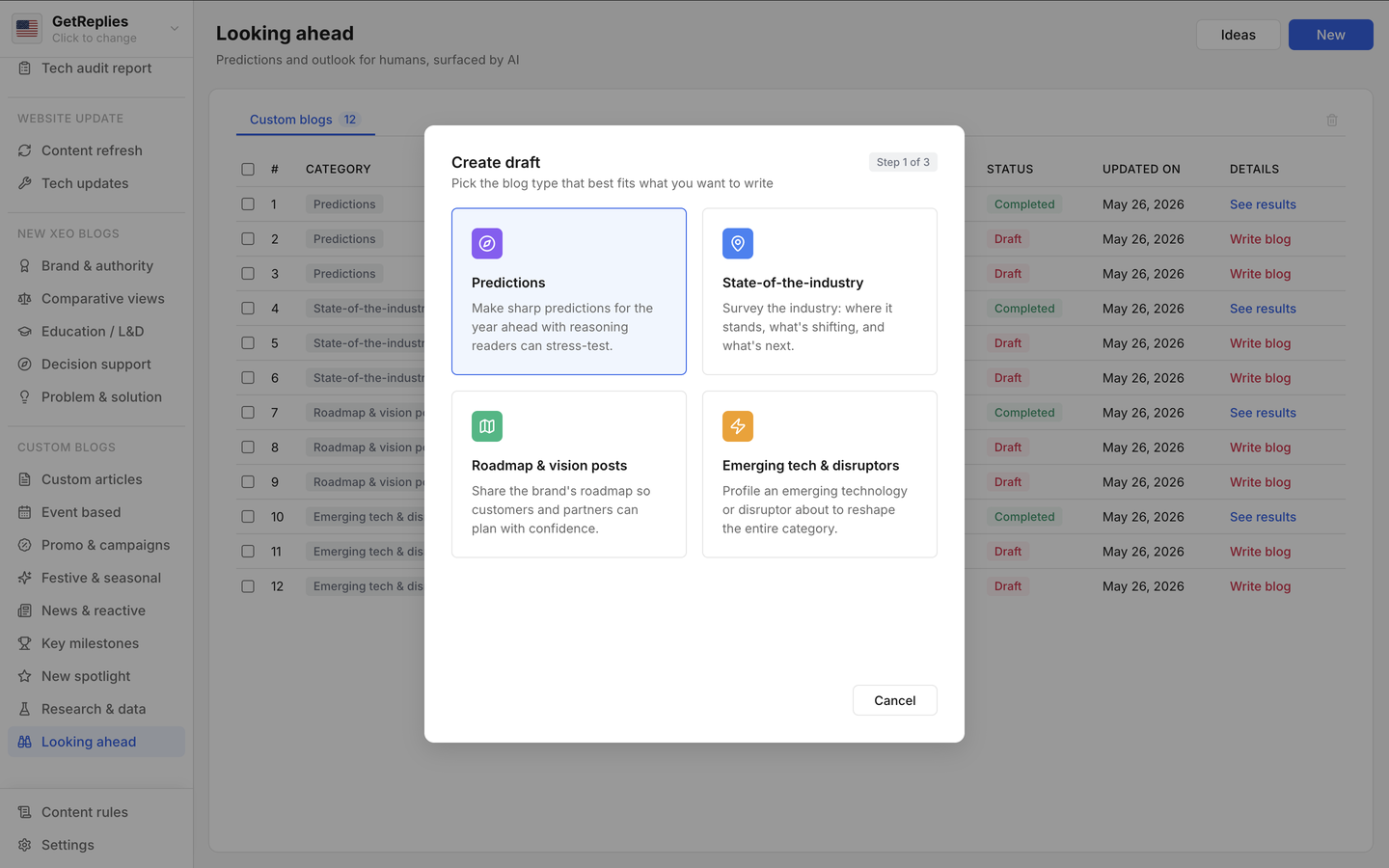
Task: Click the US flag workspace icon
Action: click(27, 28)
